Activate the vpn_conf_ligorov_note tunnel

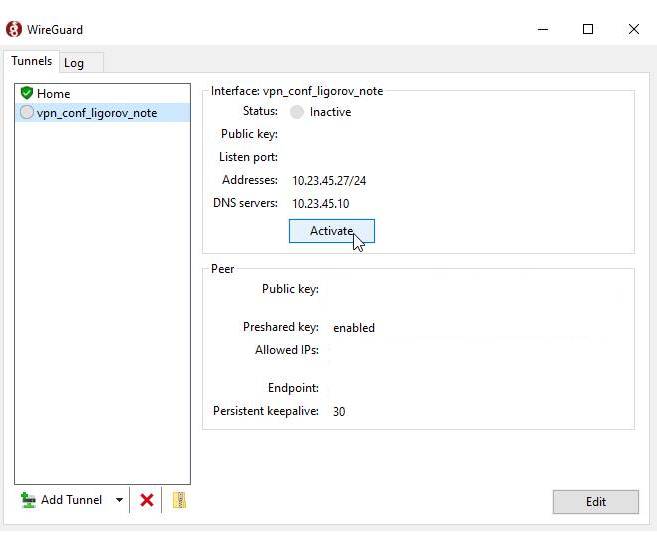pyautogui.click(x=332, y=231)
